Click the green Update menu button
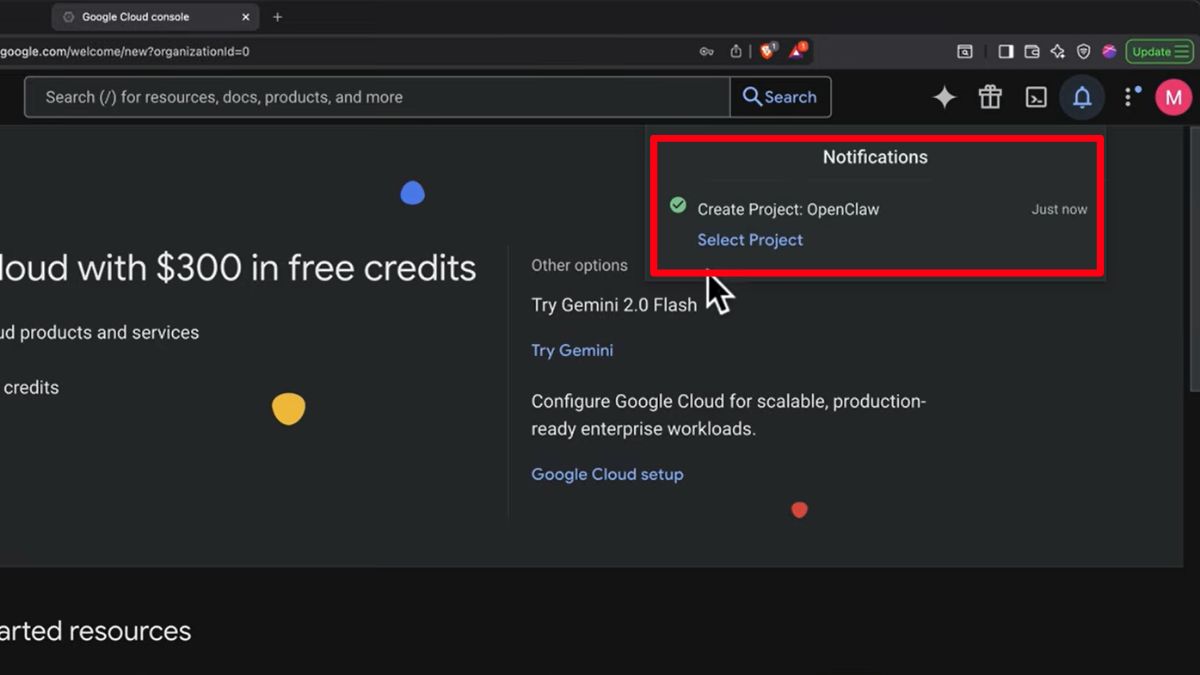The height and width of the screenshot is (675, 1200). (1159, 52)
